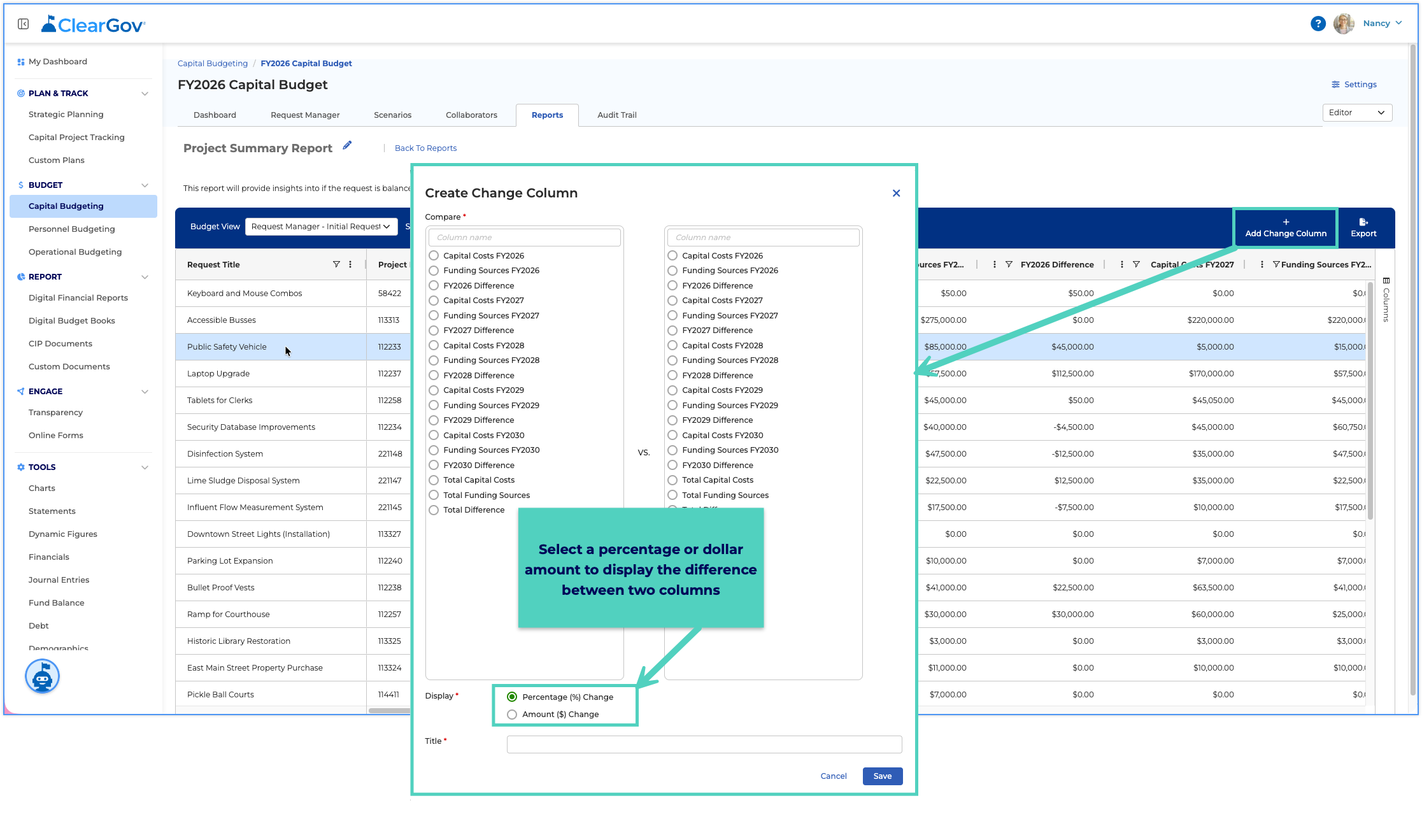Image resolution: width=1422 pixels, height=840 pixels.
Task: Open the Request Title column filter icon
Action: (336, 264)
